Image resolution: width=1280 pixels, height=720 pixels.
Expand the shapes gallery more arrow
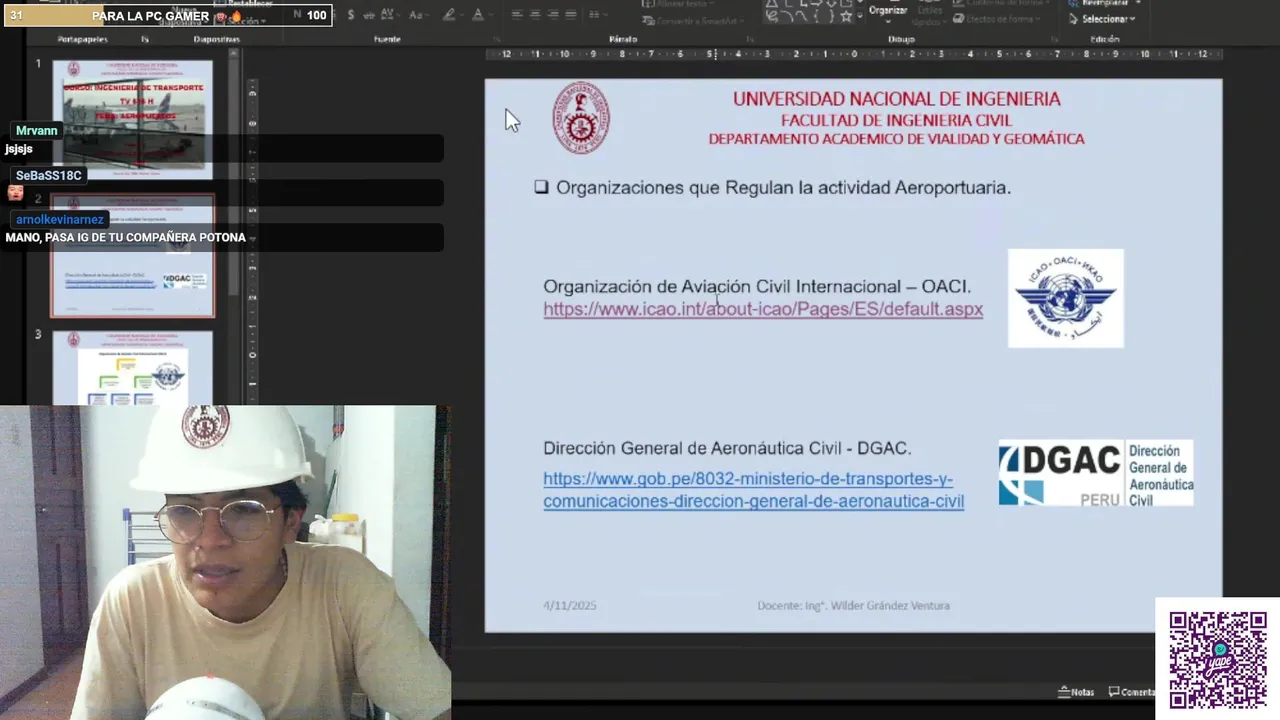860,16
